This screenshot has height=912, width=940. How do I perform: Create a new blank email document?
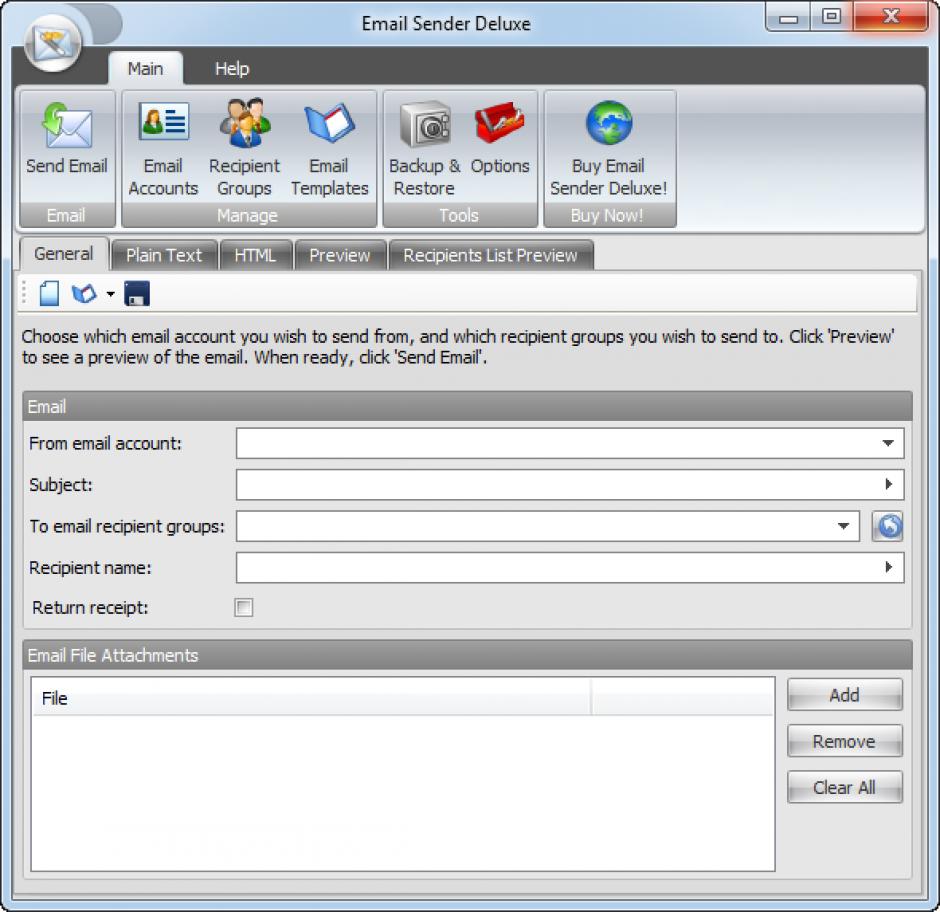click(49, 294)
